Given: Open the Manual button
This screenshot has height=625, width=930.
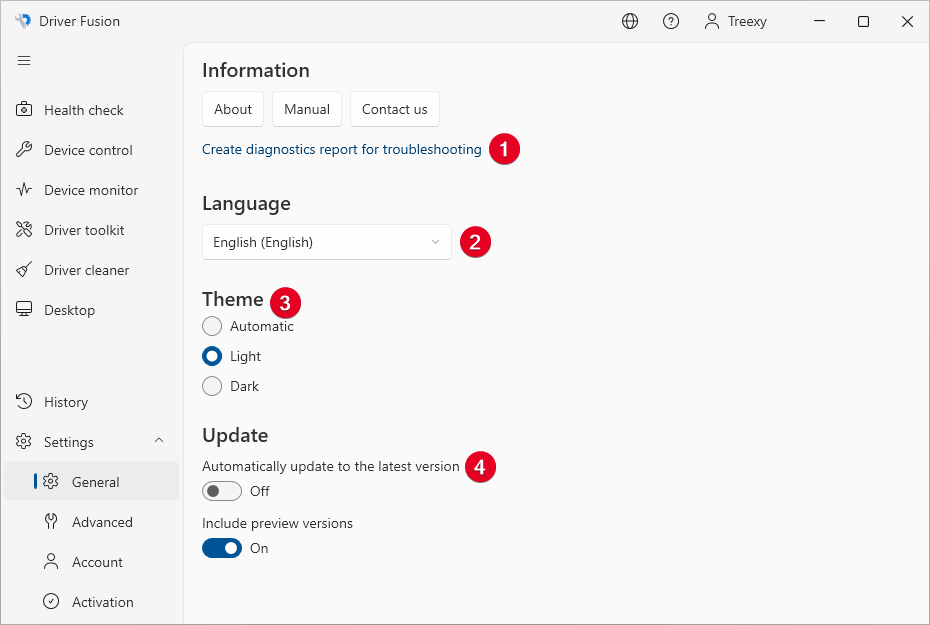Looking at the screenshot, I should (x=307, y=109).
